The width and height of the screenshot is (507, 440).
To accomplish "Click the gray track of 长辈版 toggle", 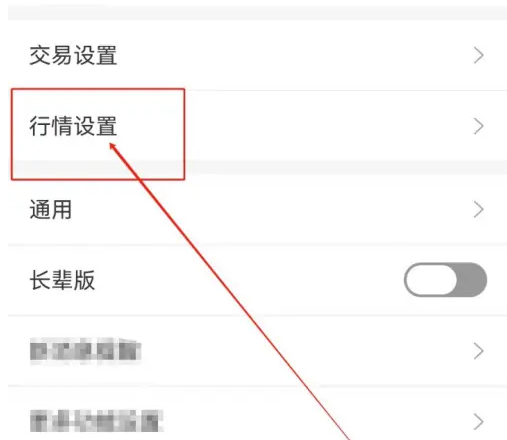I will [x=472, y=280].
